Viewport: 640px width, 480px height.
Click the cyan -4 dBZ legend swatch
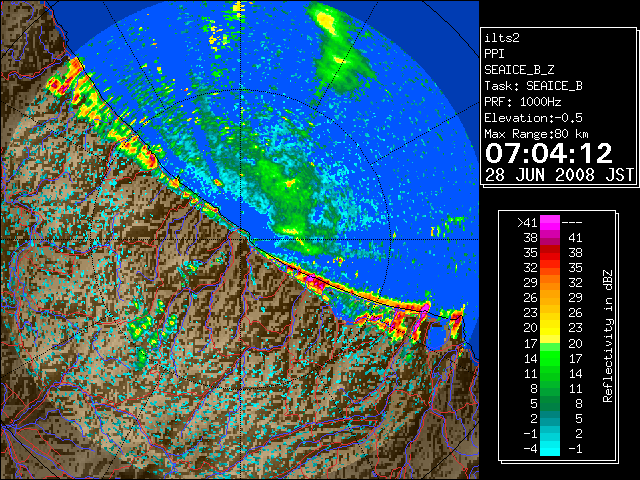pos(550,448)
